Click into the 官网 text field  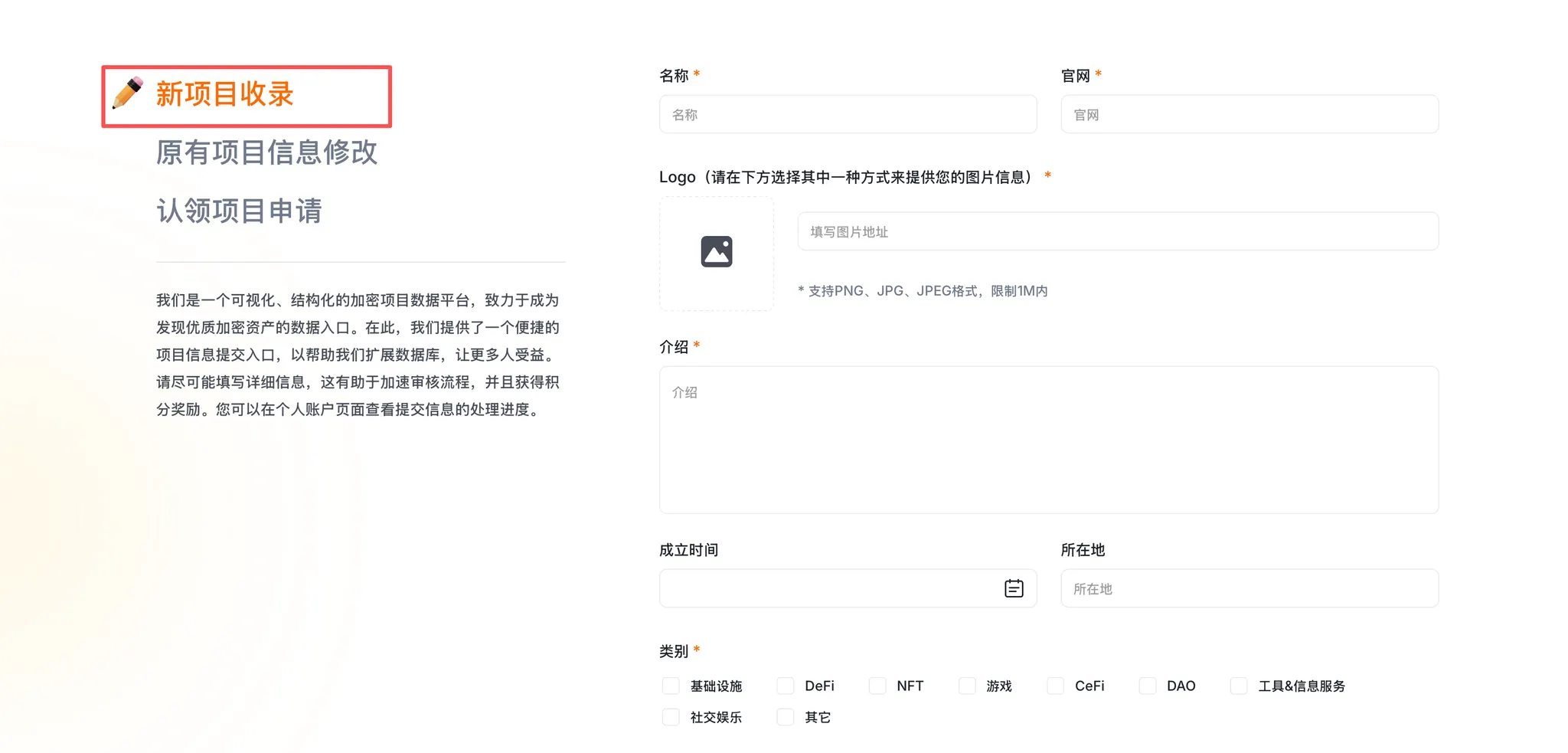tap(1249, 115)
